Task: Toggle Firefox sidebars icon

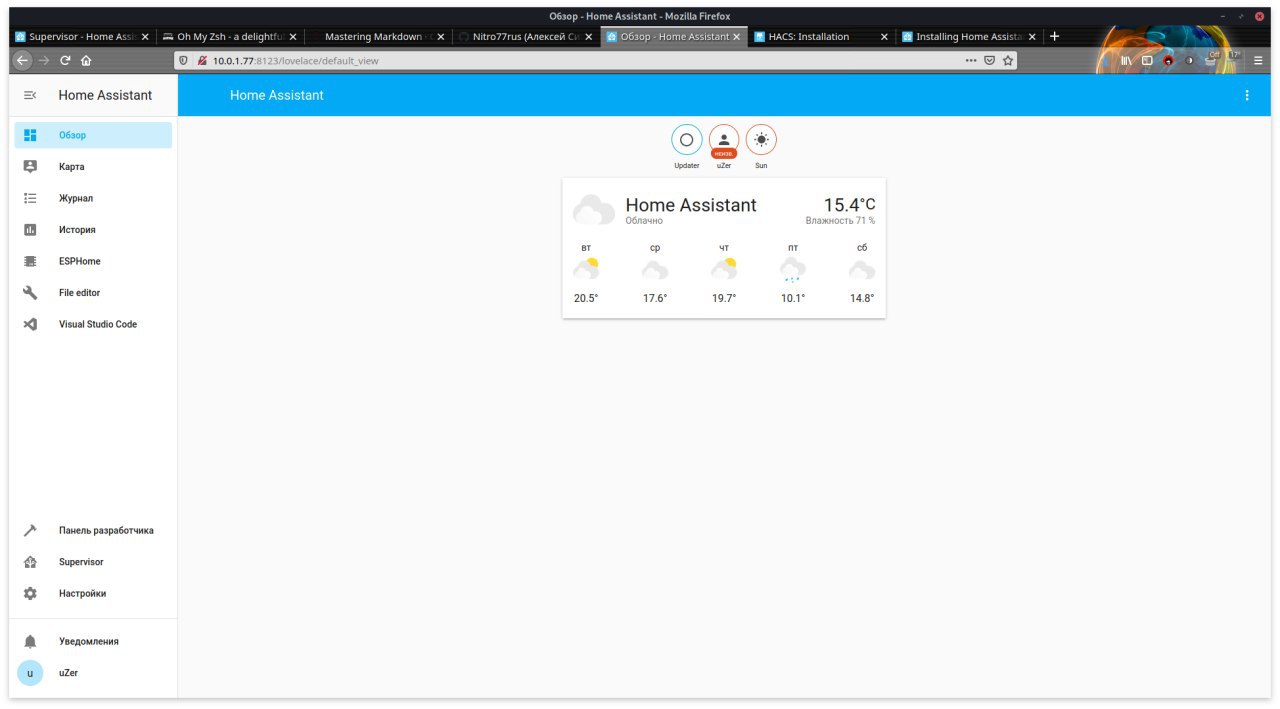Action: pos(1147,60)
